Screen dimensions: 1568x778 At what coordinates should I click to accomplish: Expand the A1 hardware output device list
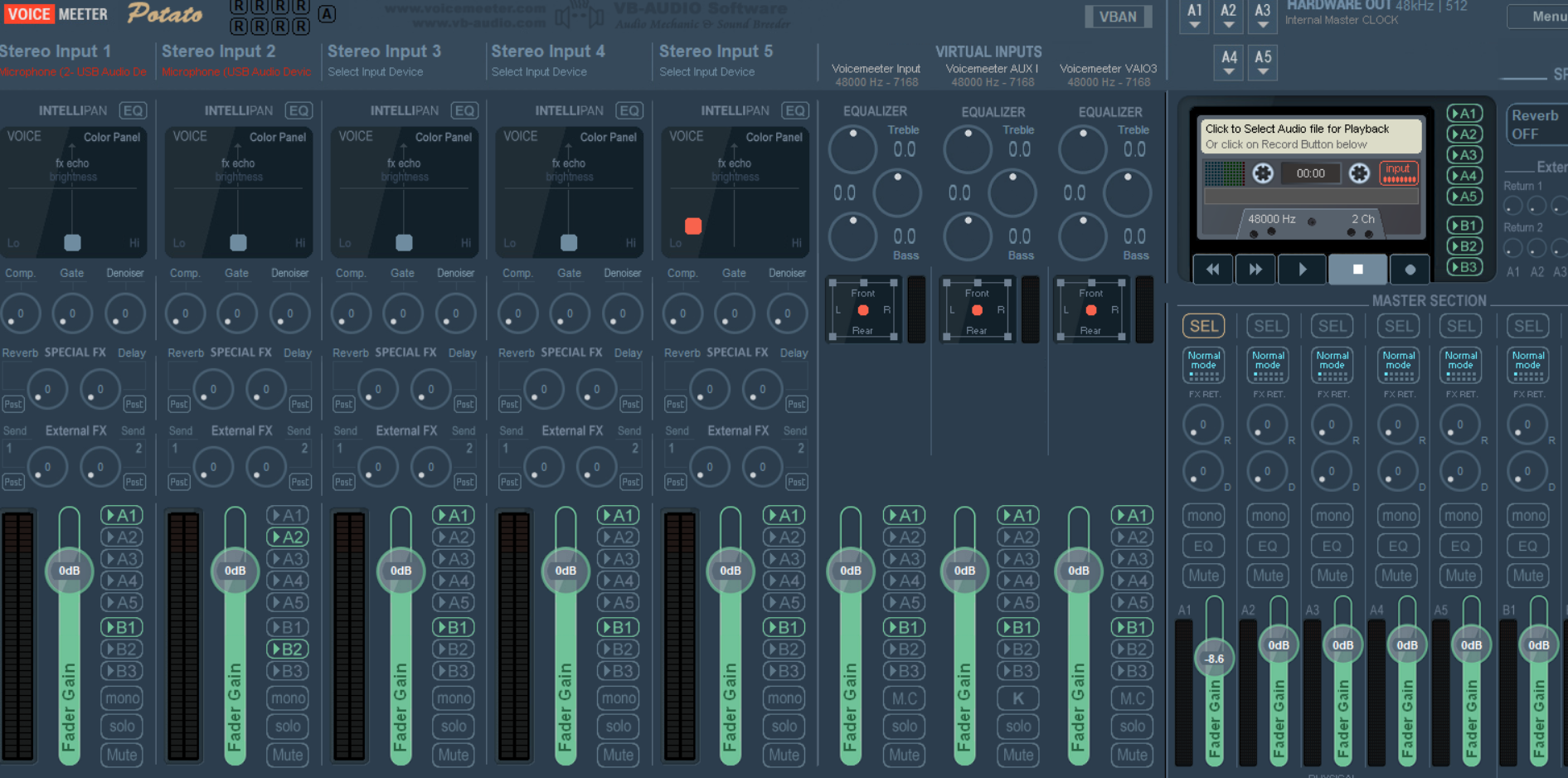coord(1194,16)
